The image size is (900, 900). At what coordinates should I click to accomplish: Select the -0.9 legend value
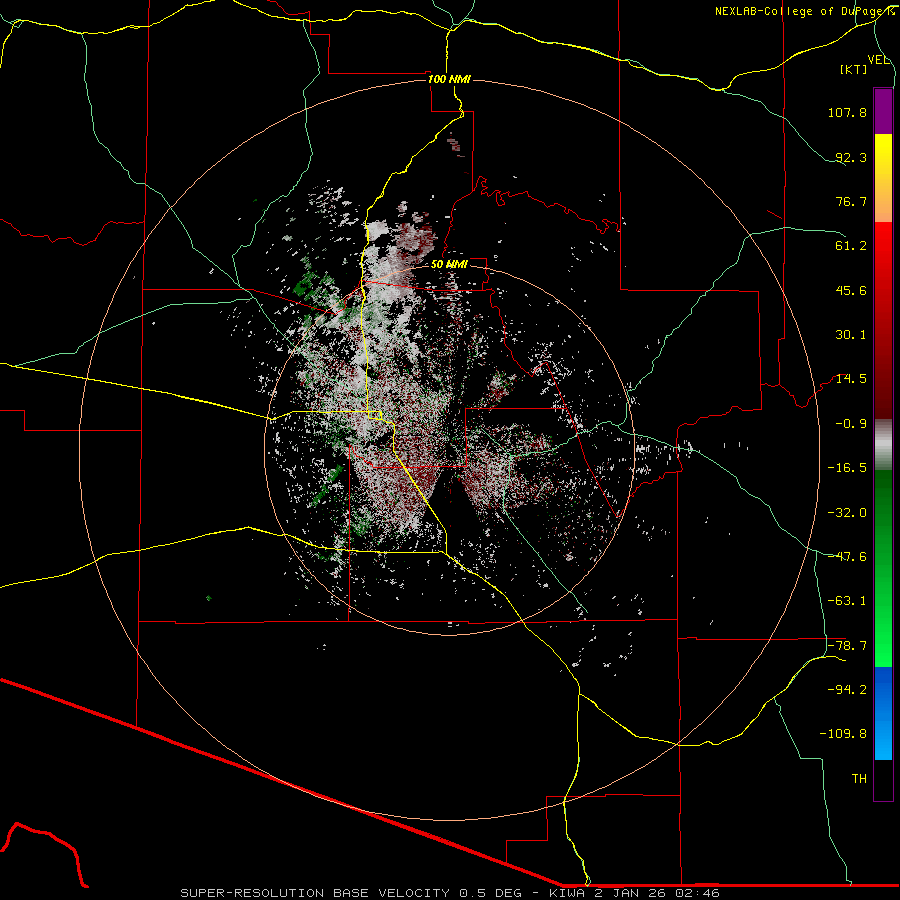[851, 424]
